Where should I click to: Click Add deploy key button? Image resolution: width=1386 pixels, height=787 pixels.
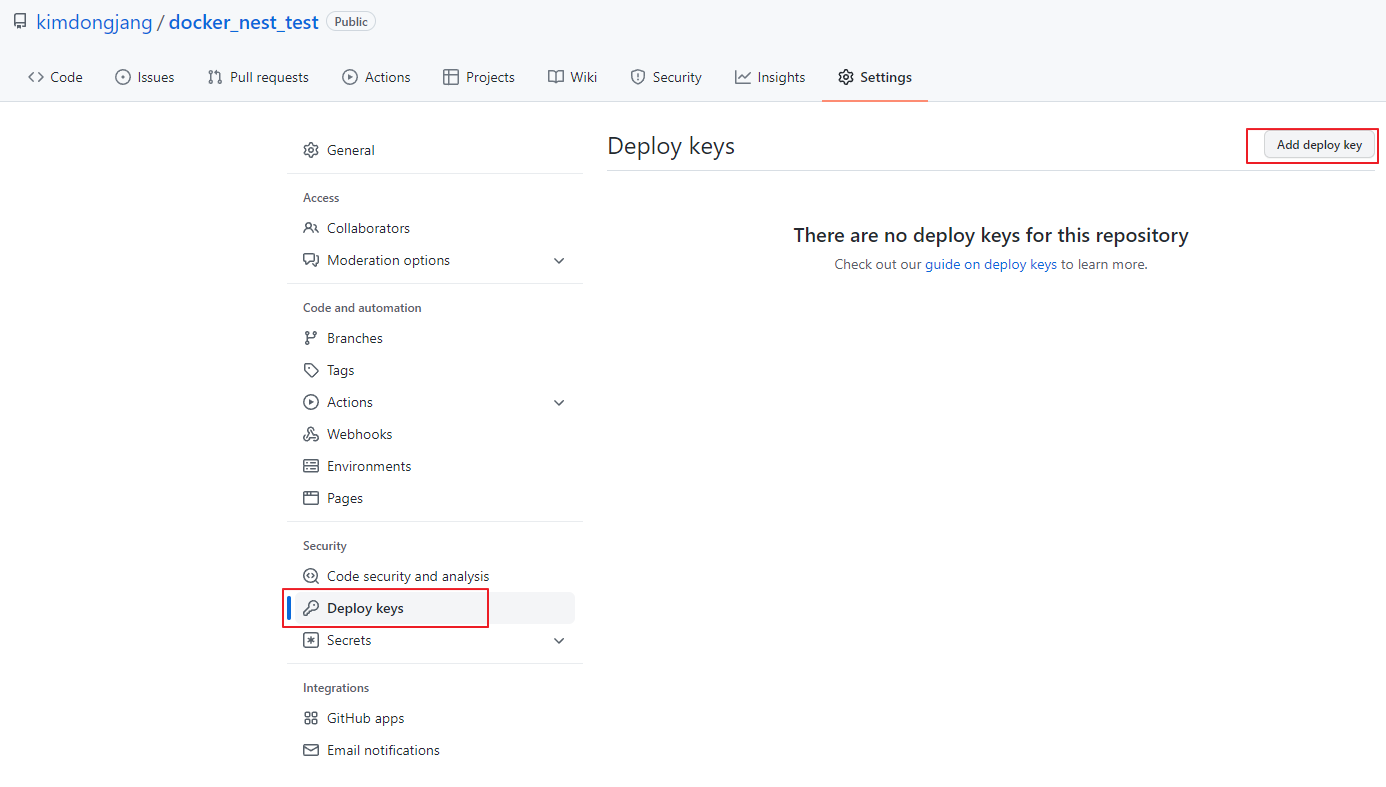coord(1319,145)
